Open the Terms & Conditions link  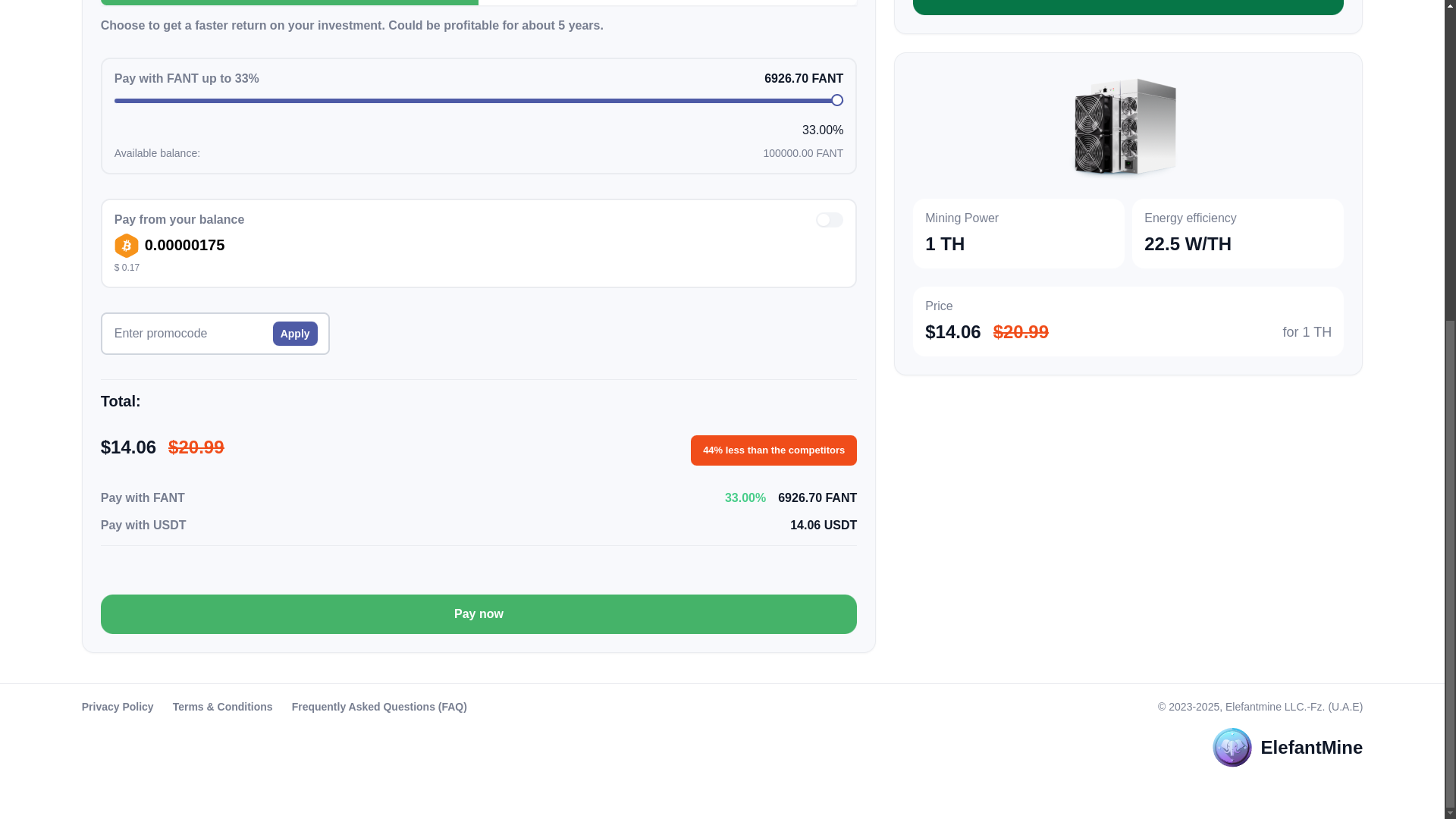click(222, 707)
